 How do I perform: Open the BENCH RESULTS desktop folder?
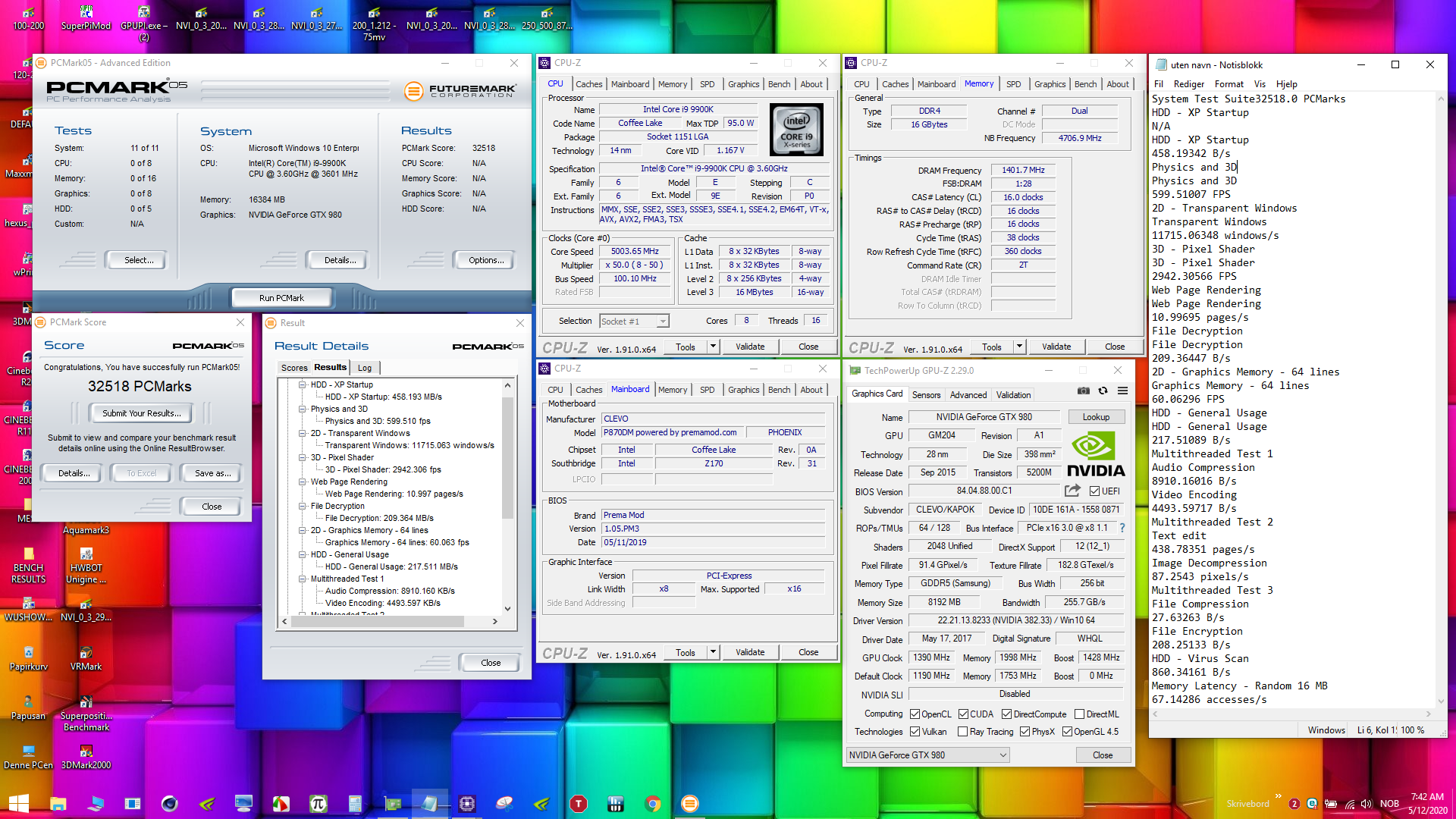[28, 566]
